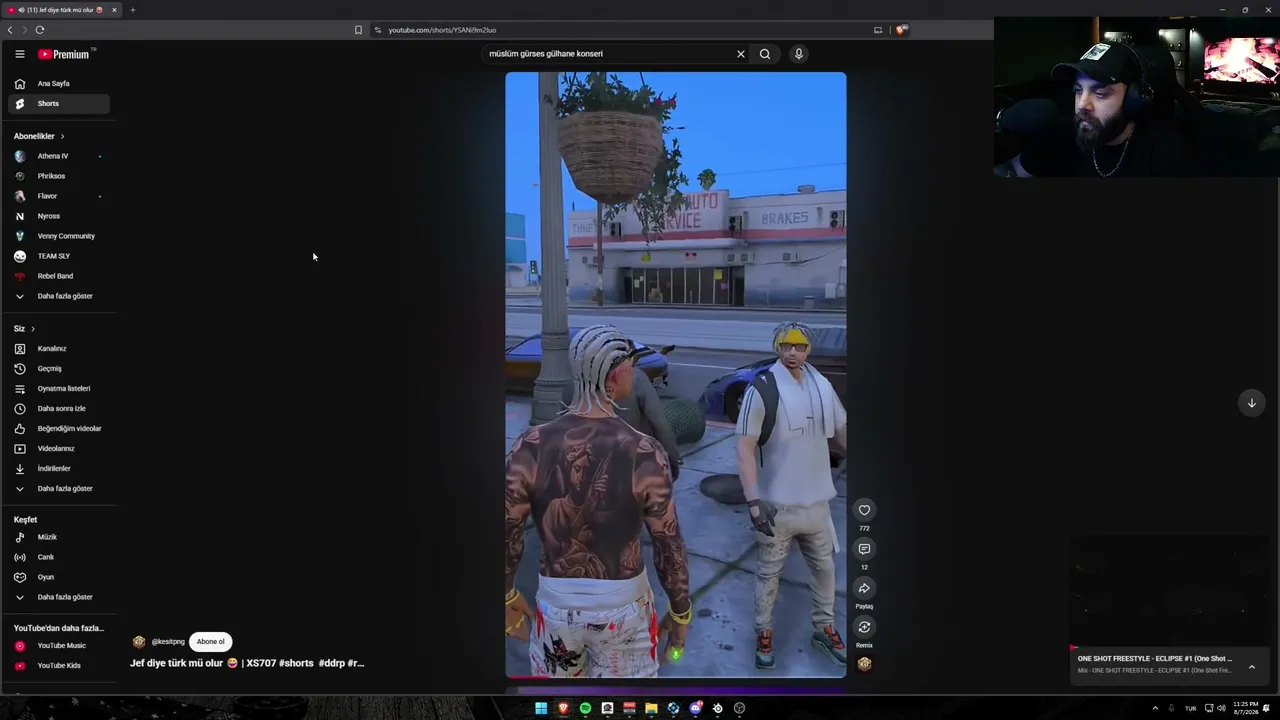1280x720 pixels.
Task: Open Spotify from the taskbar
Action: pos(585,708)
